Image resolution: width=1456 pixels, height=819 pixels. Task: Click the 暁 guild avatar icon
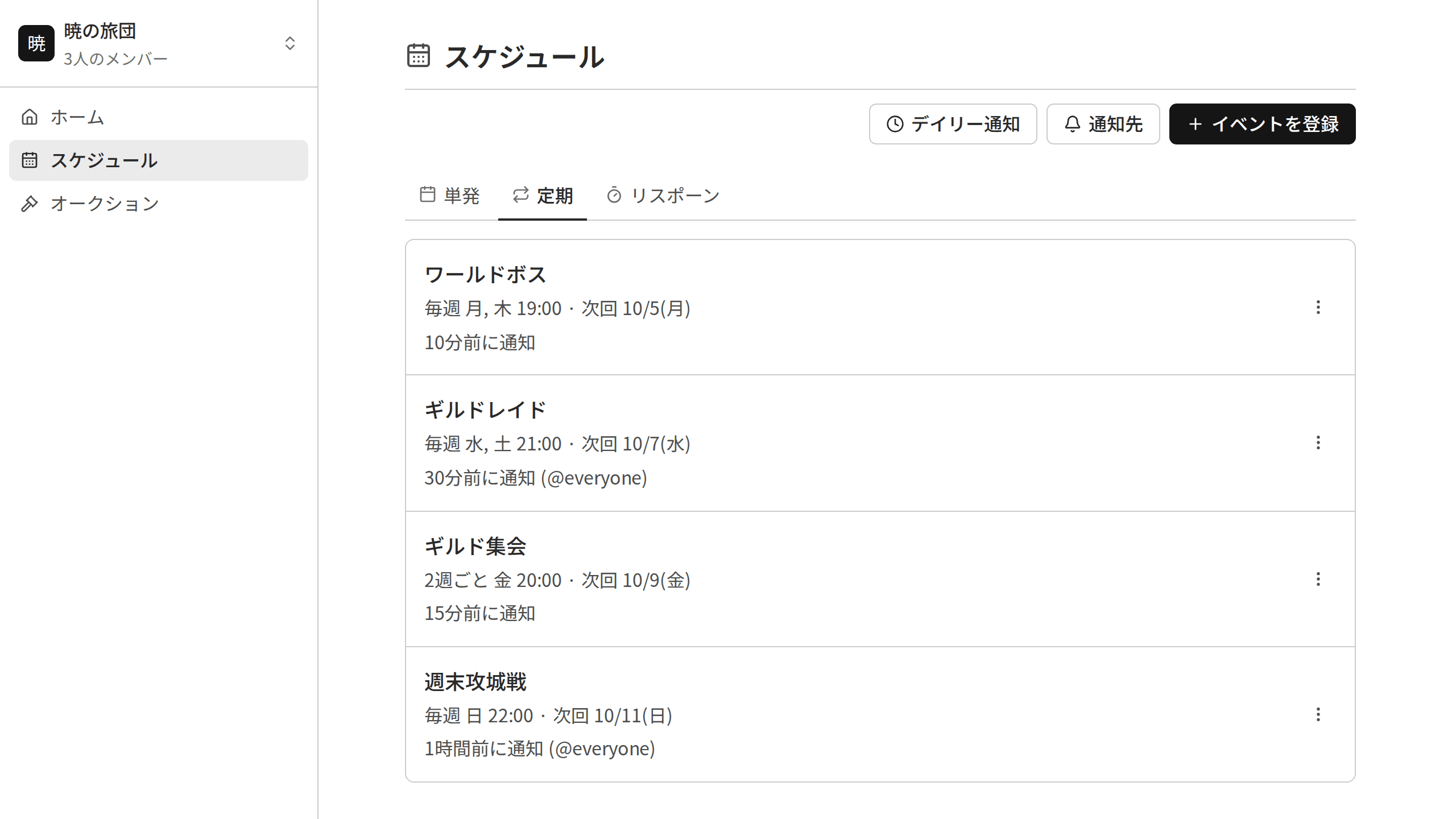(x=36, y=43)
